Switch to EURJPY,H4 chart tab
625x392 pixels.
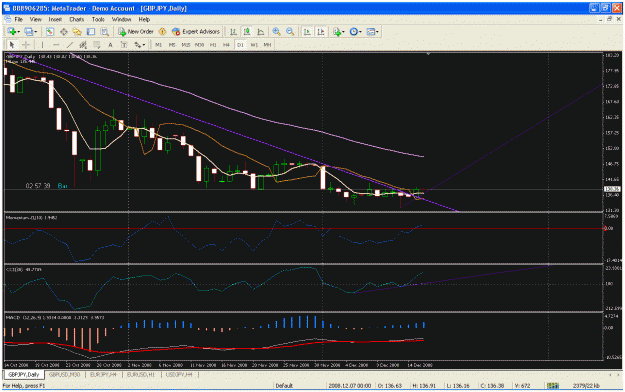(x=103, y=374)
